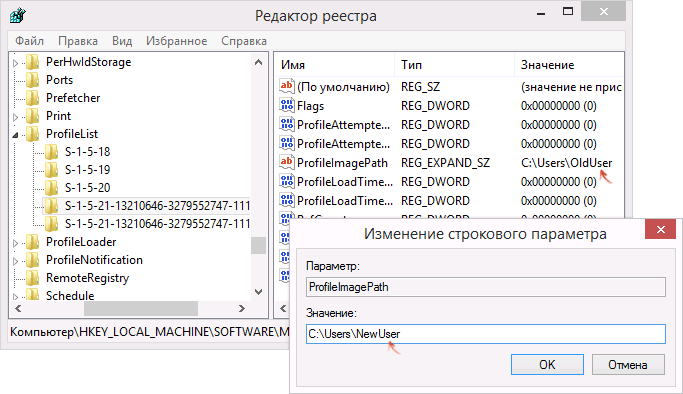Expand the Print tree node
Viewport: 683px width, 394px height.
(16, 117)
